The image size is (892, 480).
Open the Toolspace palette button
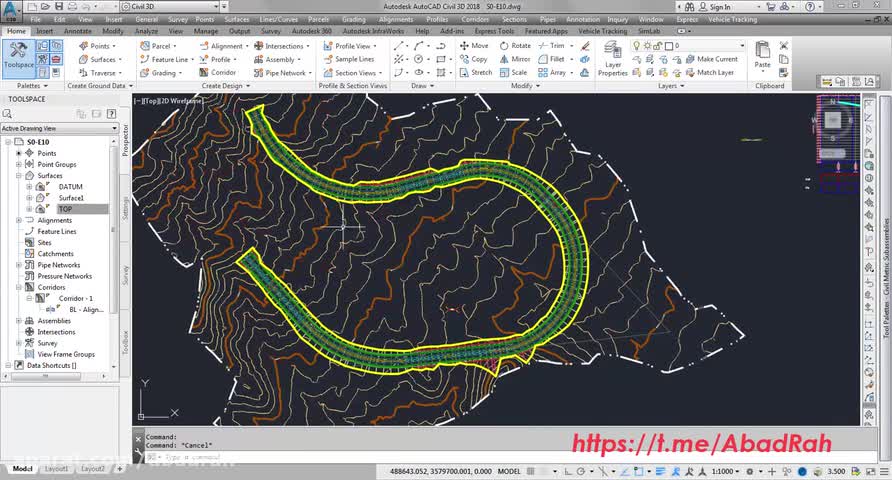click(x=18, y=57)
